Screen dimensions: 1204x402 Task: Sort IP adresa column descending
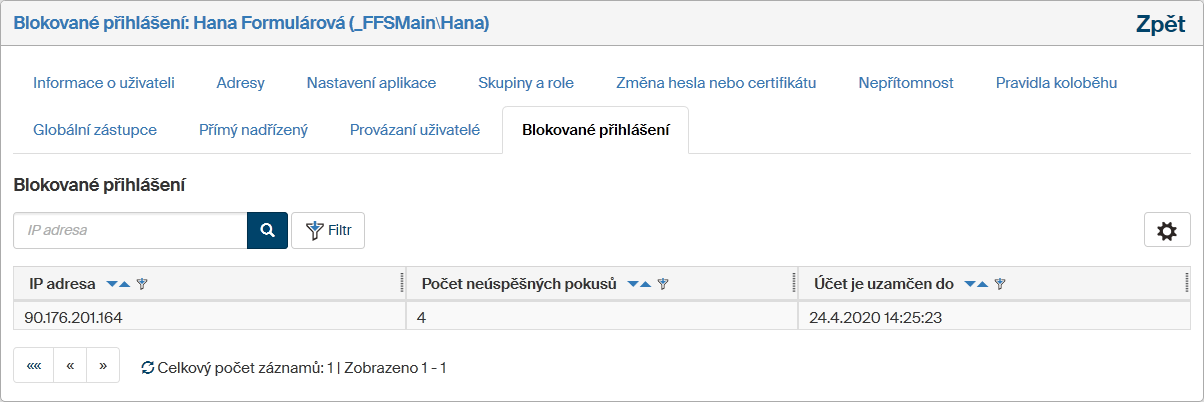[111, 284]
